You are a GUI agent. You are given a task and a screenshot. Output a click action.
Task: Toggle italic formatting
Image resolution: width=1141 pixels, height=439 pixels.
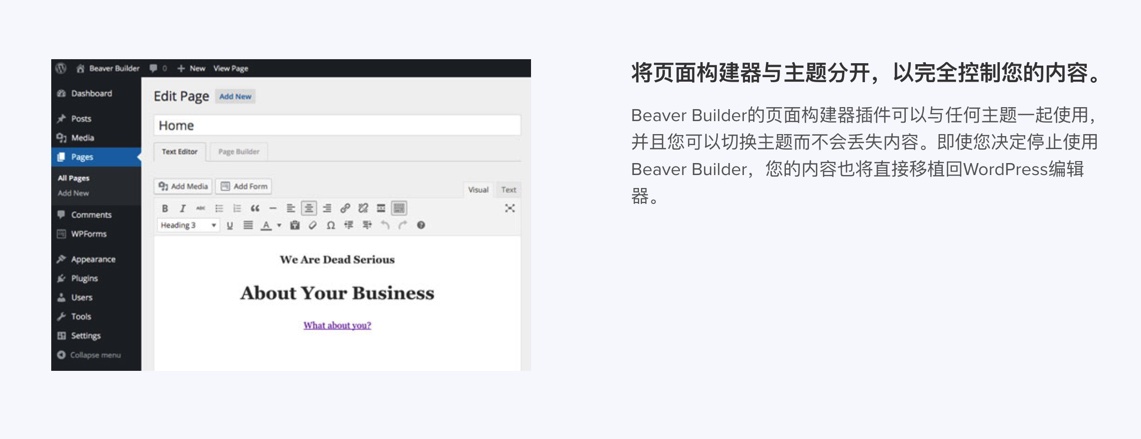tap(183, 208)
